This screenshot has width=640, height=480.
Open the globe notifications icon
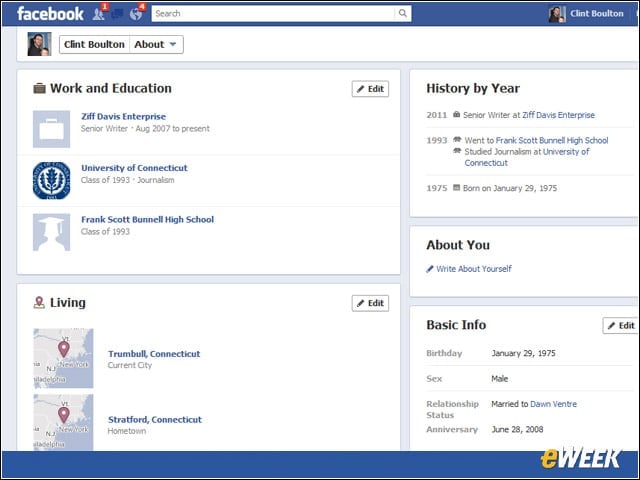pos(136,14)
